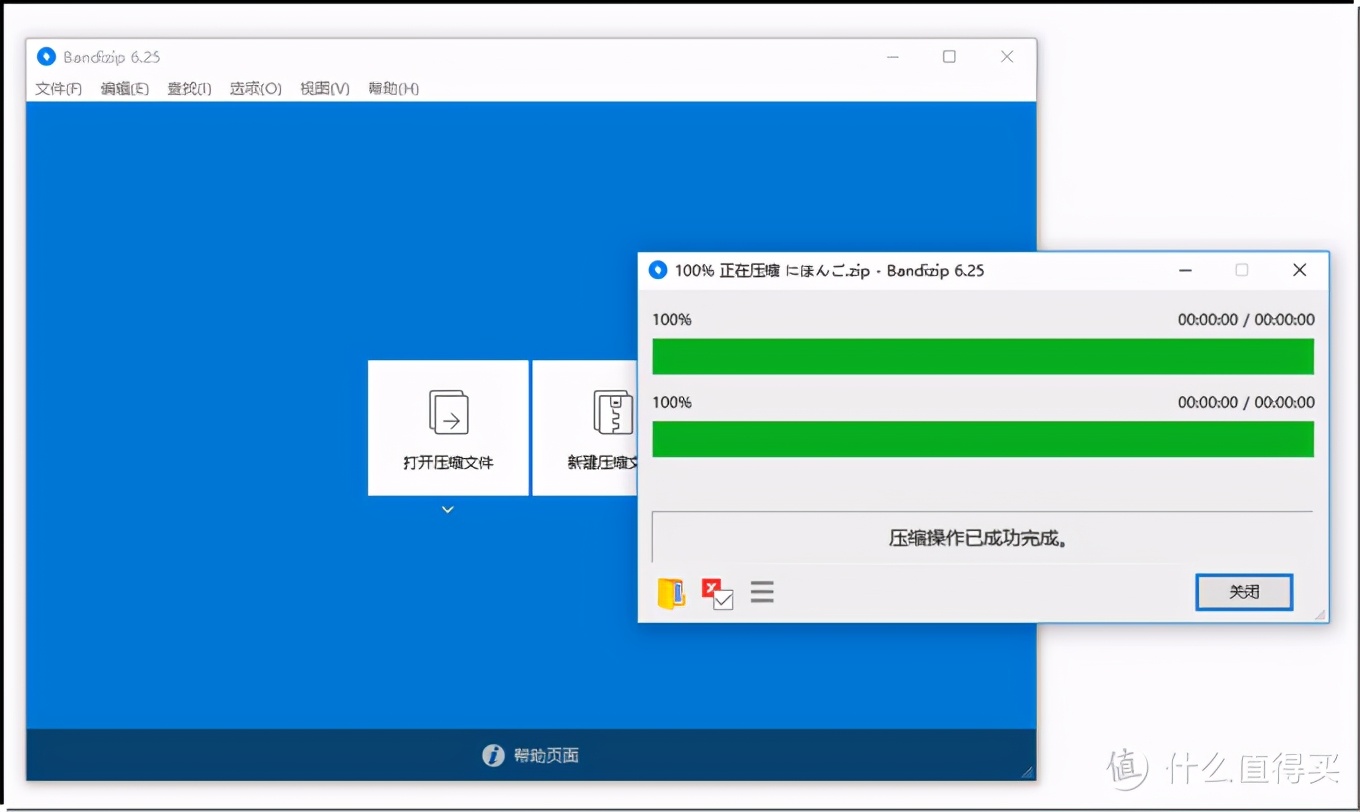Expand the chevron under the Open Archive tile
Viewport: 1360px width, 812px height.
[x=447, y=510]
